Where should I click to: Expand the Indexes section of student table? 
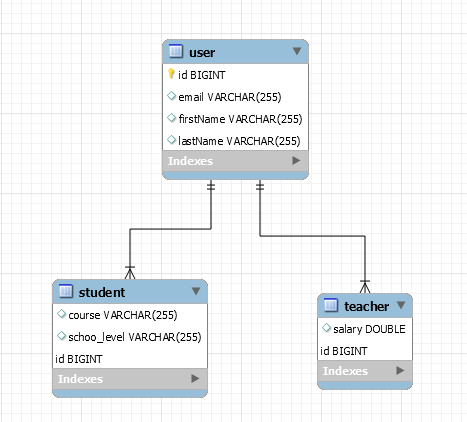click(195, 378)
